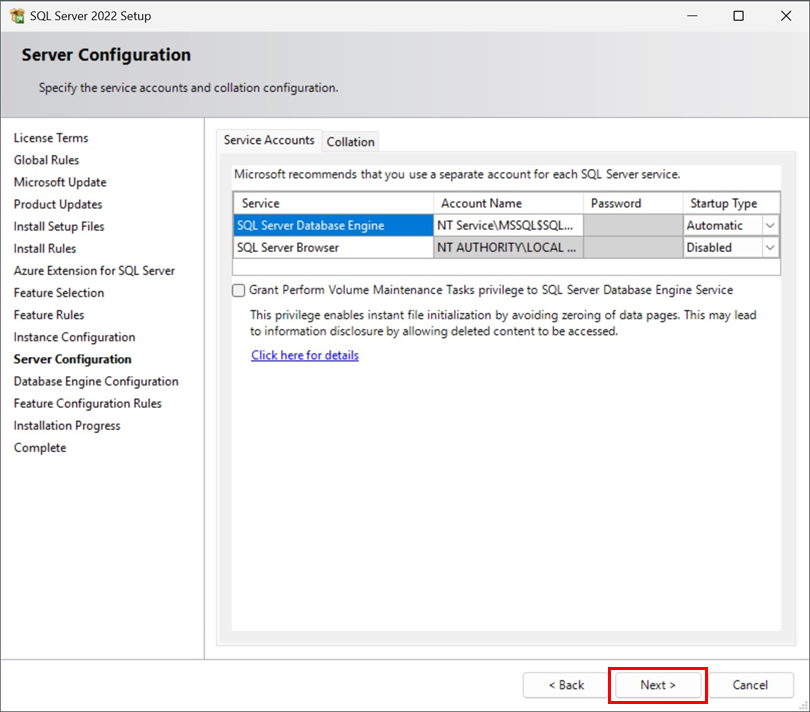This screenshot has width=810, height=712.
Task: Cancel the SQL Server setup
Action: click(x=750, y=685)
